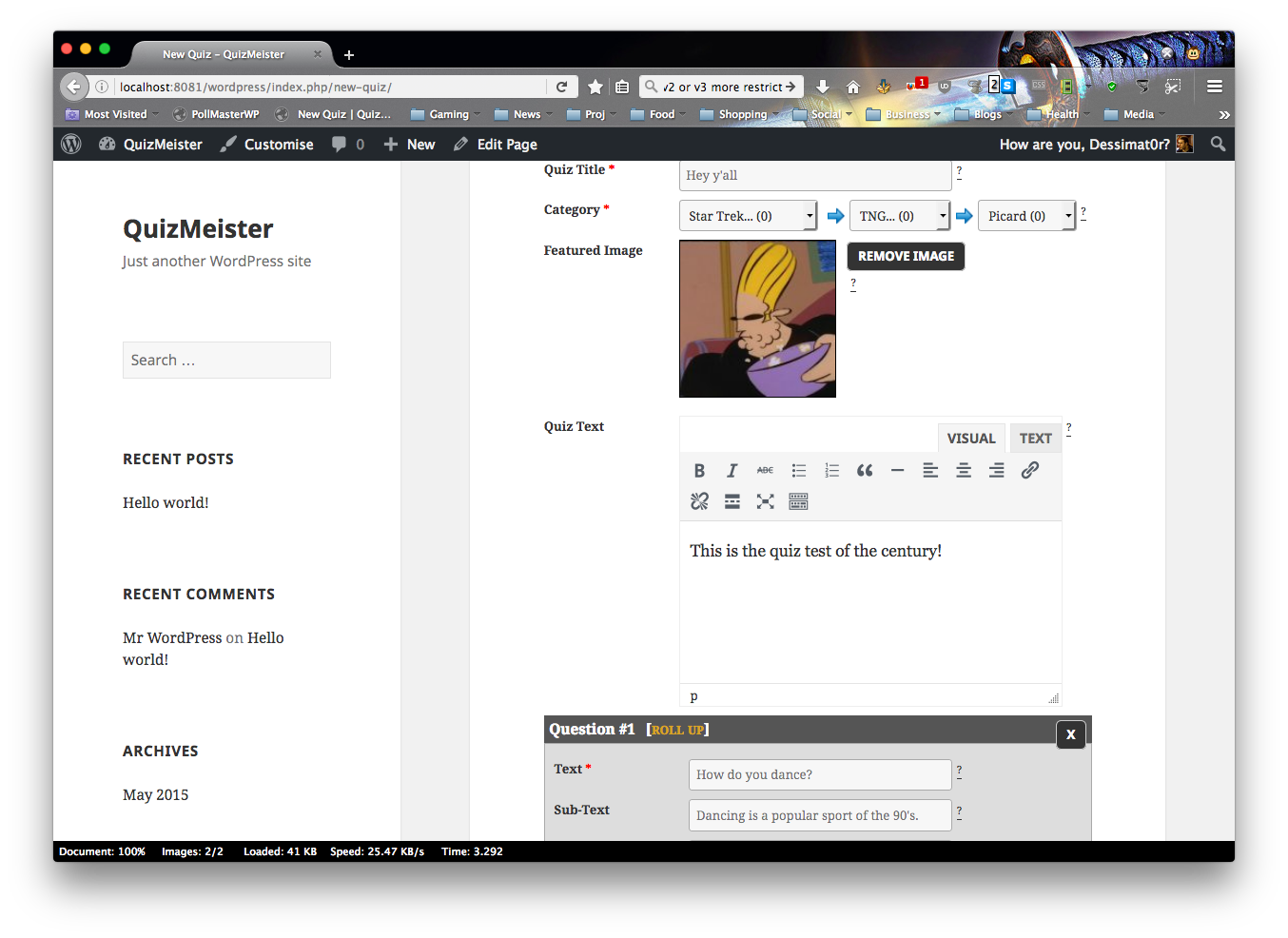Screen dimensions: 1288x938
Task: Click the question Text input field
Action: coord(820,774)
